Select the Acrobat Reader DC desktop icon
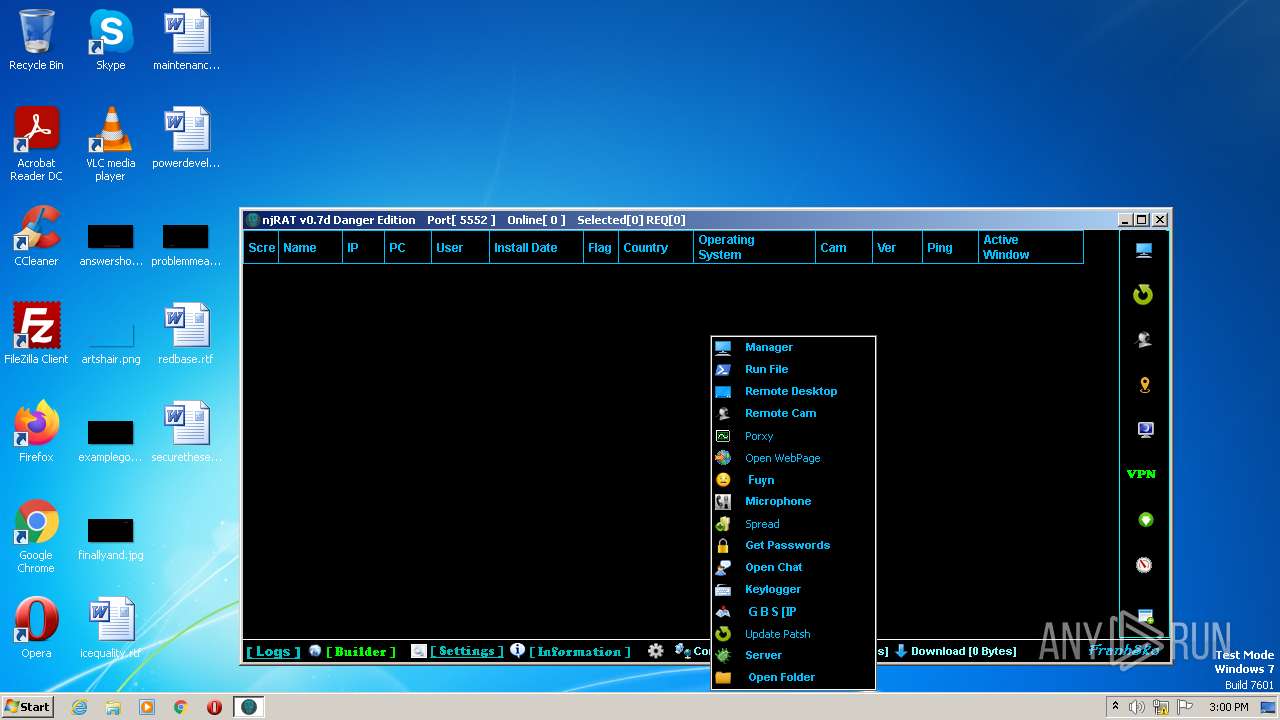The width and height of the screenshot is (1280, 720). [36, 144]
